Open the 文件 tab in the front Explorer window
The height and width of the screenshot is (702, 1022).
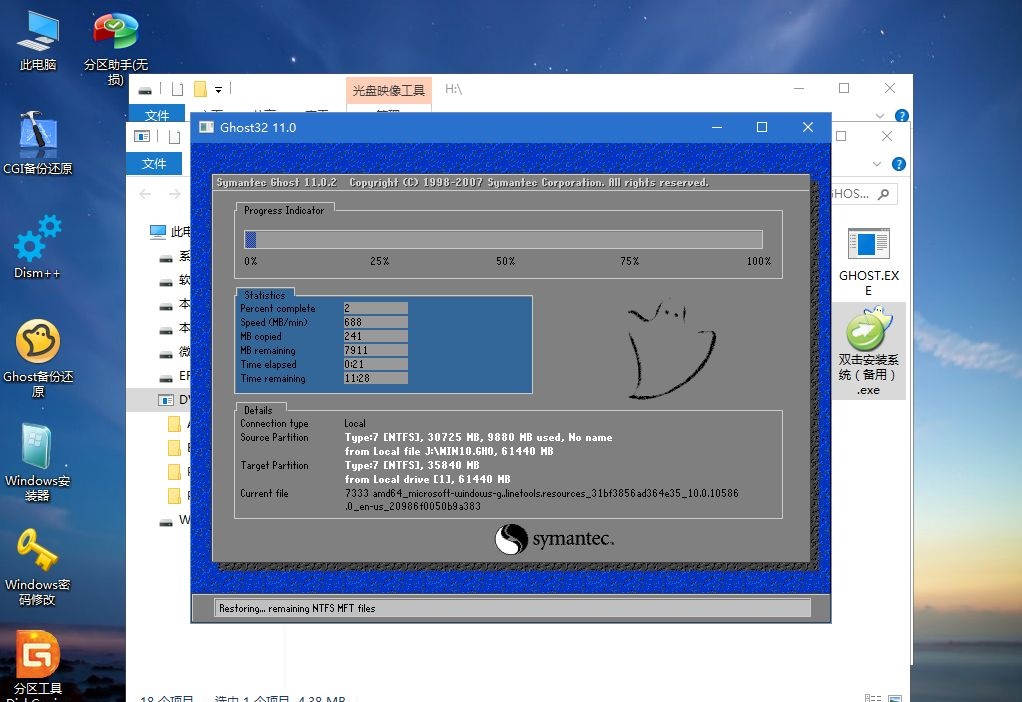coord(154,163)
